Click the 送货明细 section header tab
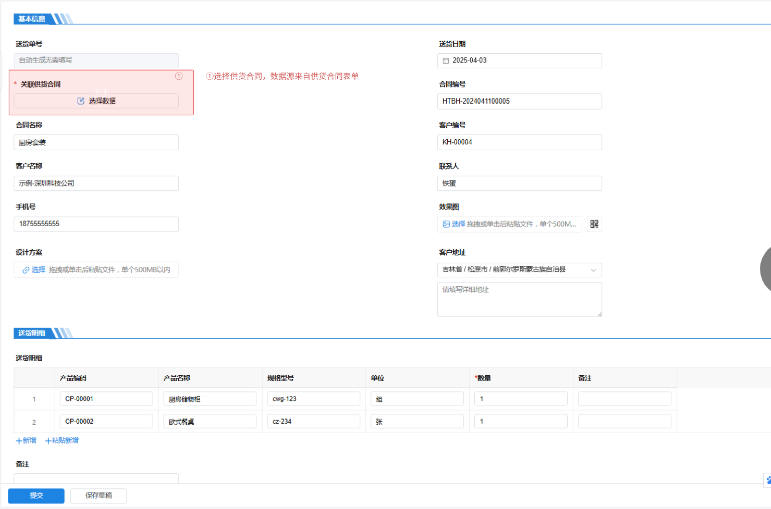The image size is (771, 509). coord(32,333)
